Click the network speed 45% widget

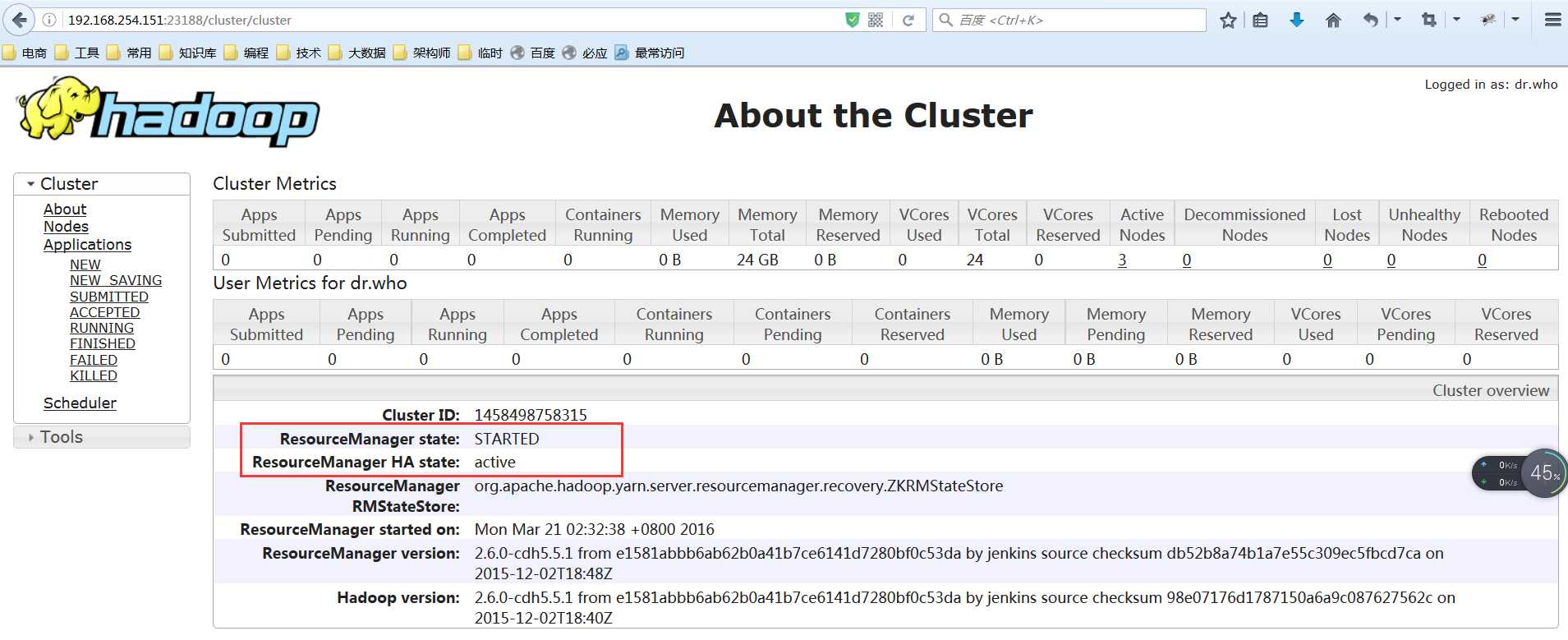point(1520,473)
